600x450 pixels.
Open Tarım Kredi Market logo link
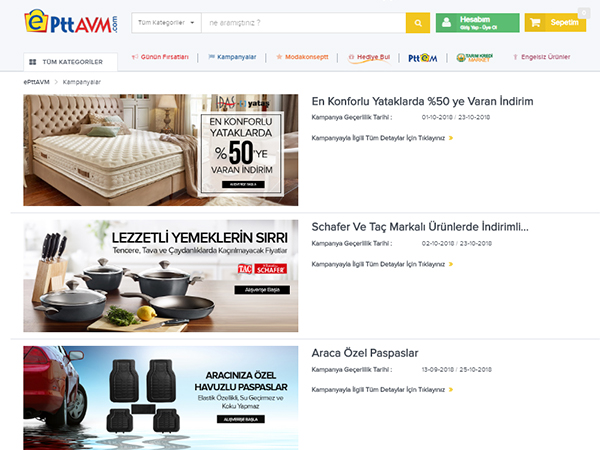pyautogui.click(x=474, y=57)
